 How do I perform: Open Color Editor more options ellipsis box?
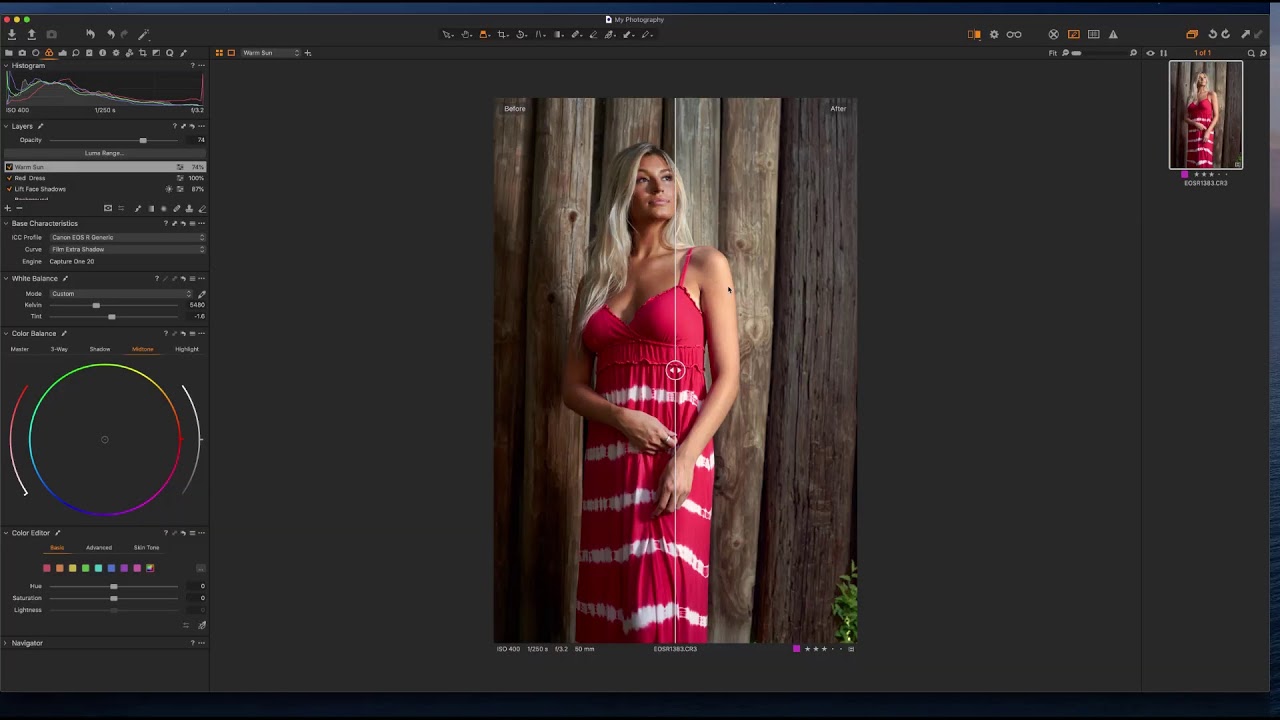point(200,568)
